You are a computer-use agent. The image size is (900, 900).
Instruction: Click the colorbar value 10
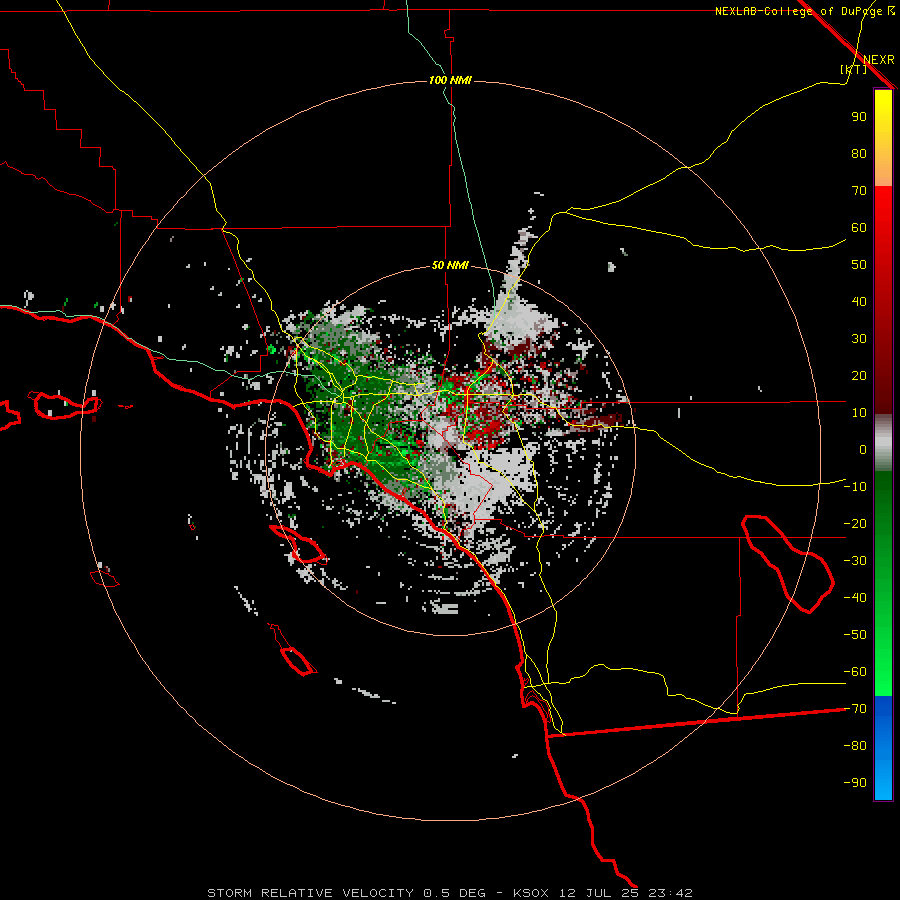859,413
